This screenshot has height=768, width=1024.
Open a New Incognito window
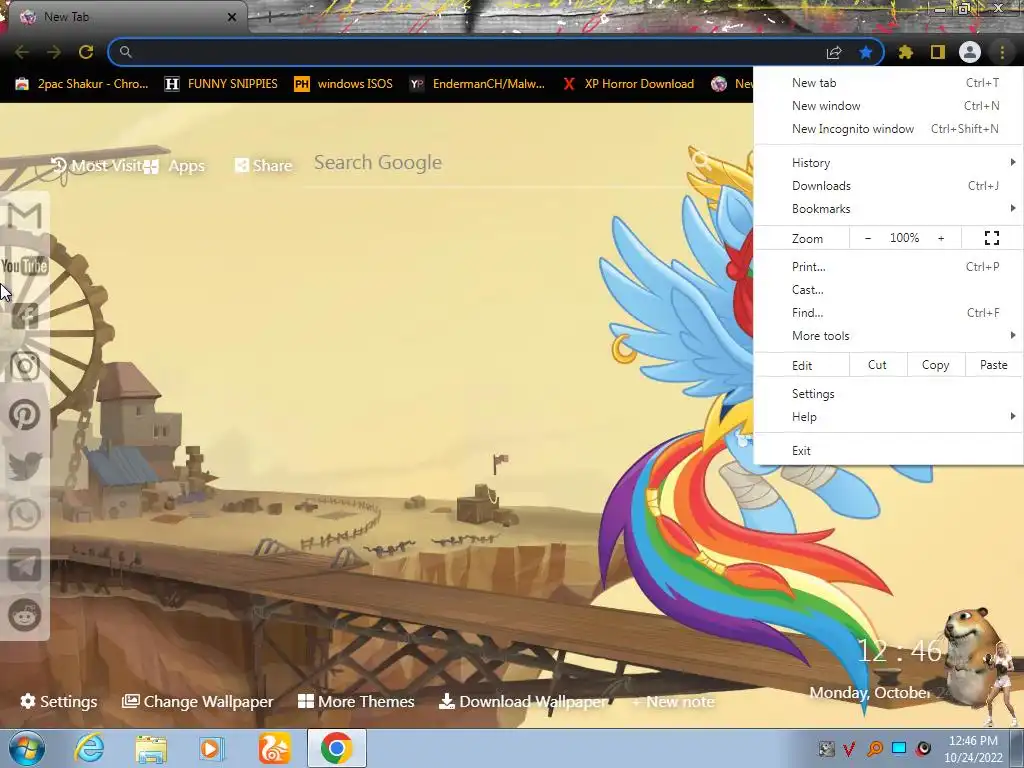889,129
